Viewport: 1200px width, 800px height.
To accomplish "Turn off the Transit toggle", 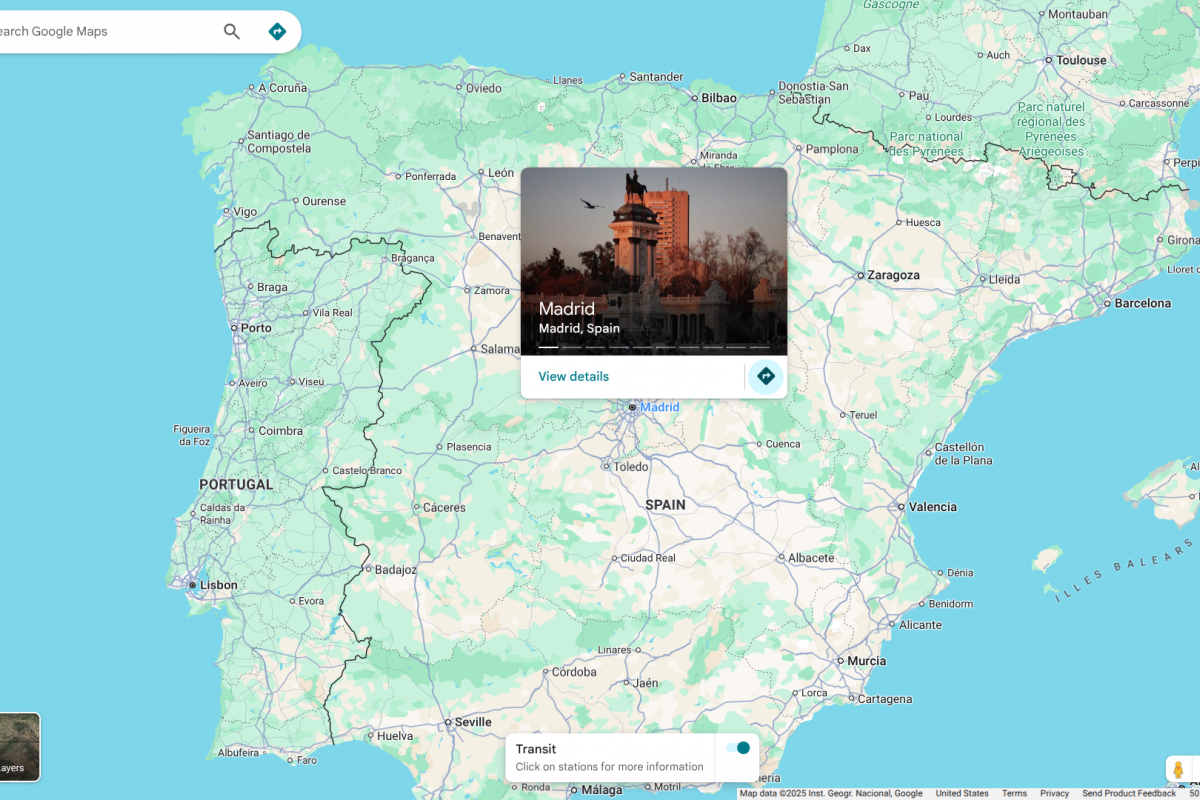I will (737, 748).
